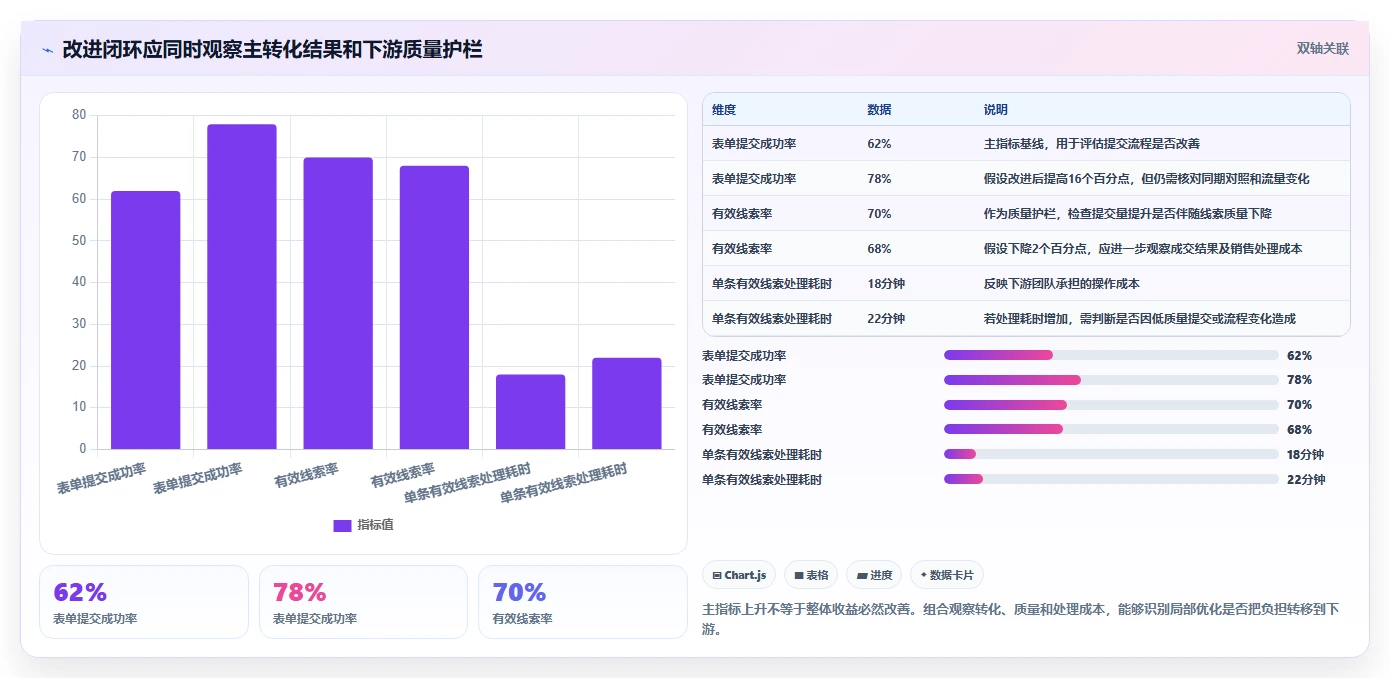Click the y-axis label 80

[x=79, y=115]
